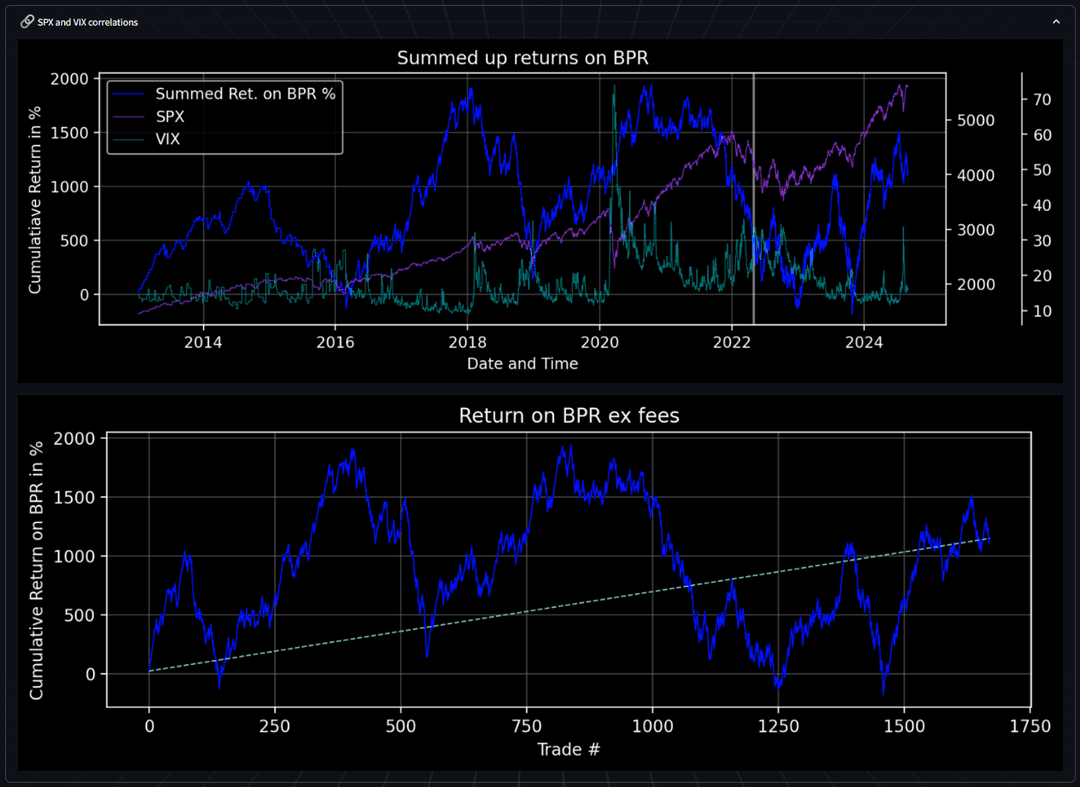Click the SPX legend entry
The image size is (1080, 787).
point(170,116)
